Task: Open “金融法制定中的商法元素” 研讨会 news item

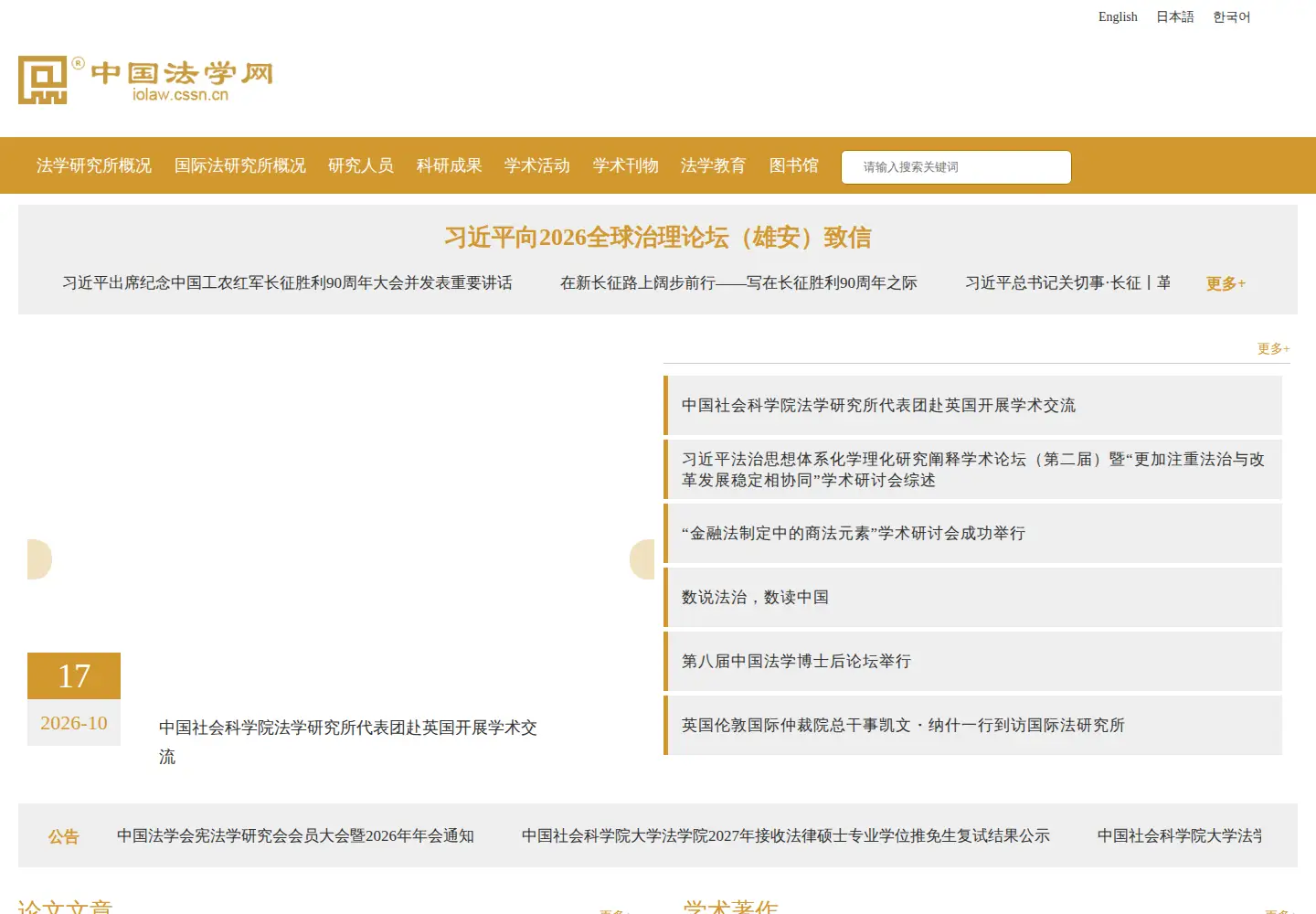Action: point(972,533)
